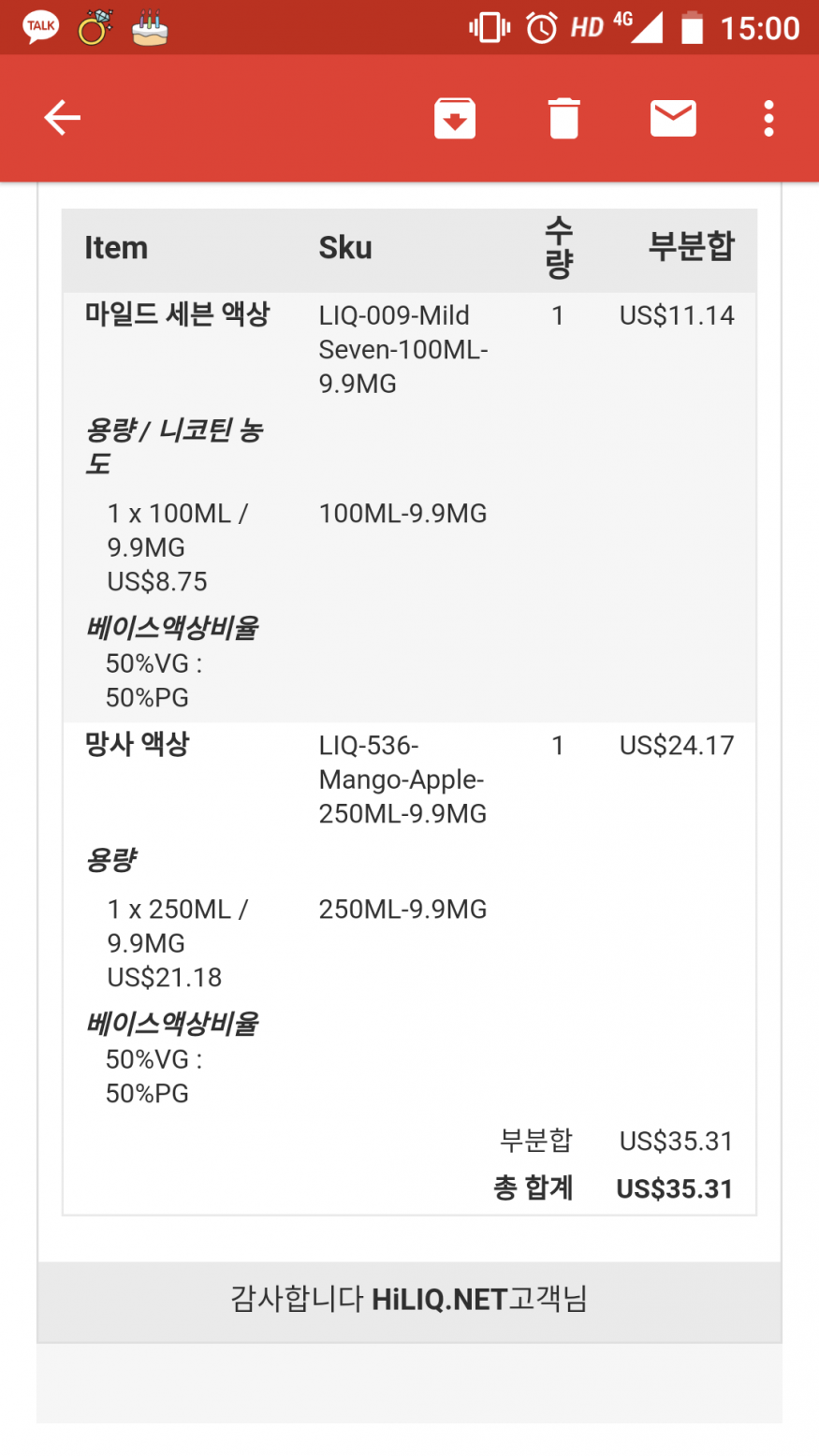The width and height of the screenshot is (819, 1456).
Task: Tap the 망사 액상 item name
Action: pos(137,745)
